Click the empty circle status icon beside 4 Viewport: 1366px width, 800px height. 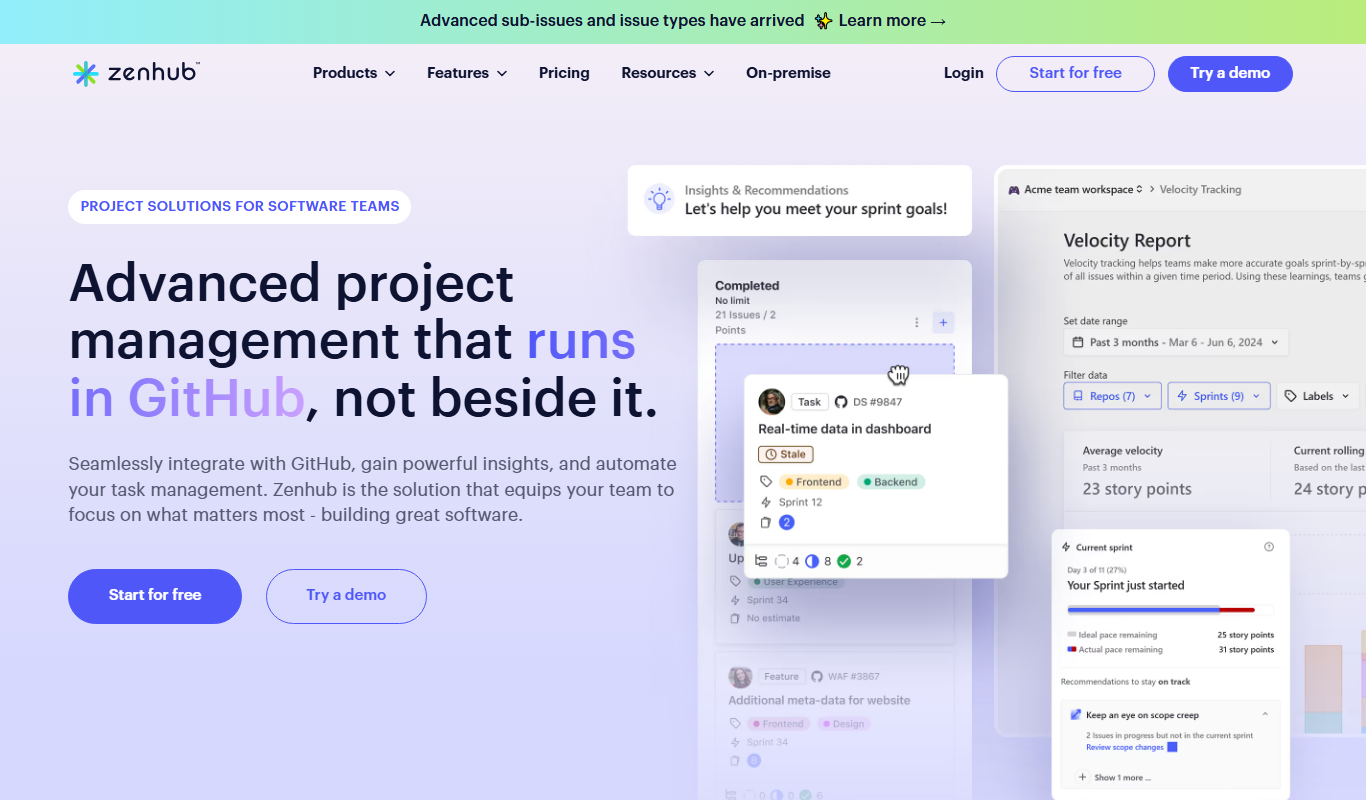tap(782, 561)
